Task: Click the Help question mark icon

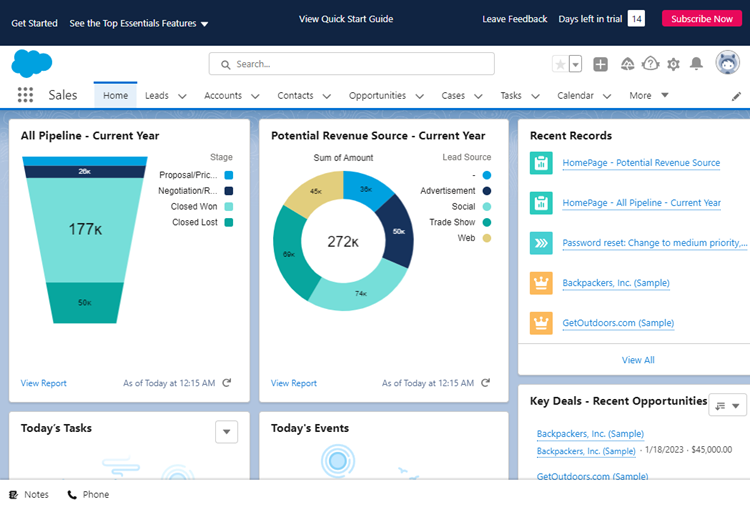Action: click(650, 64)
